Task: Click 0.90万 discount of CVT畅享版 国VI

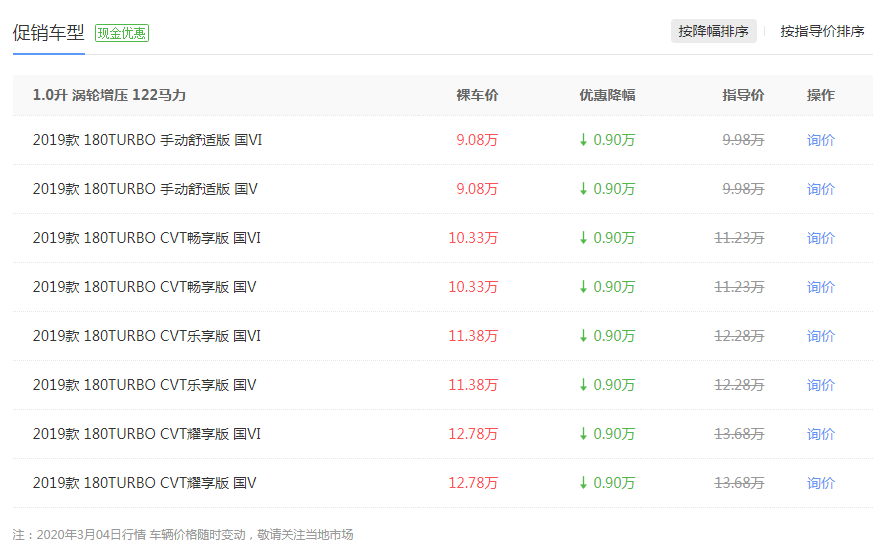Action: click(x=607, y=238)
